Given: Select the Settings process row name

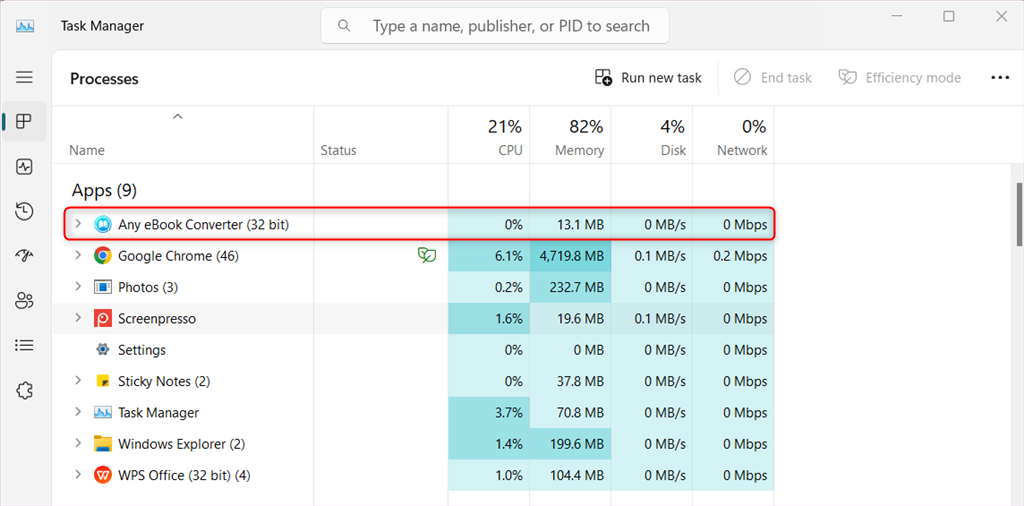Looking at the screenshot, I should (142, 350).
